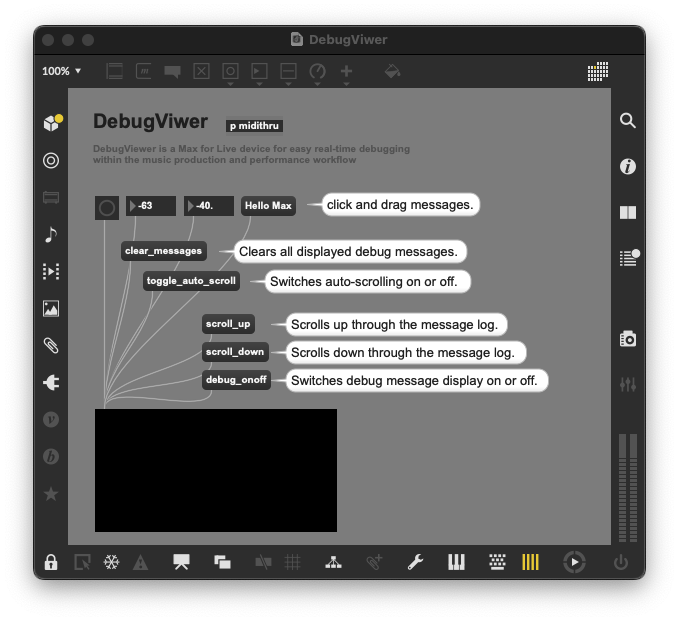Toggle the yellow signal bars icon

tap(530, 562)
